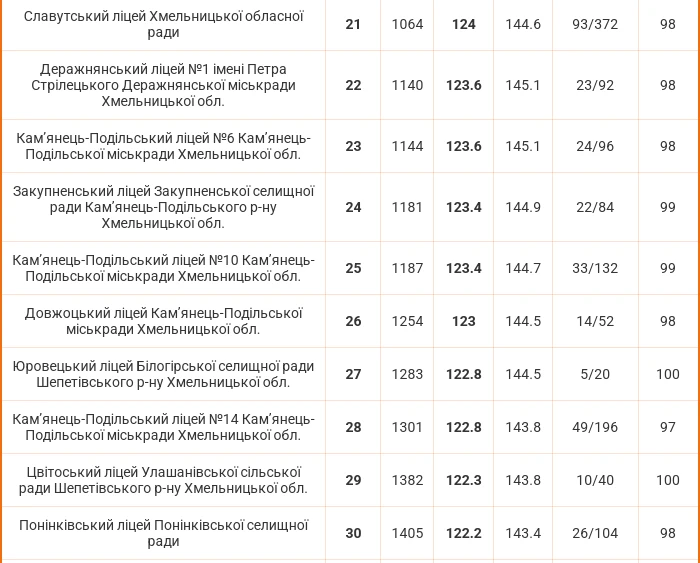Viewport: 700px width, 563px height.
Task: Click the 23/92 cell
Action: coord(595,85)
